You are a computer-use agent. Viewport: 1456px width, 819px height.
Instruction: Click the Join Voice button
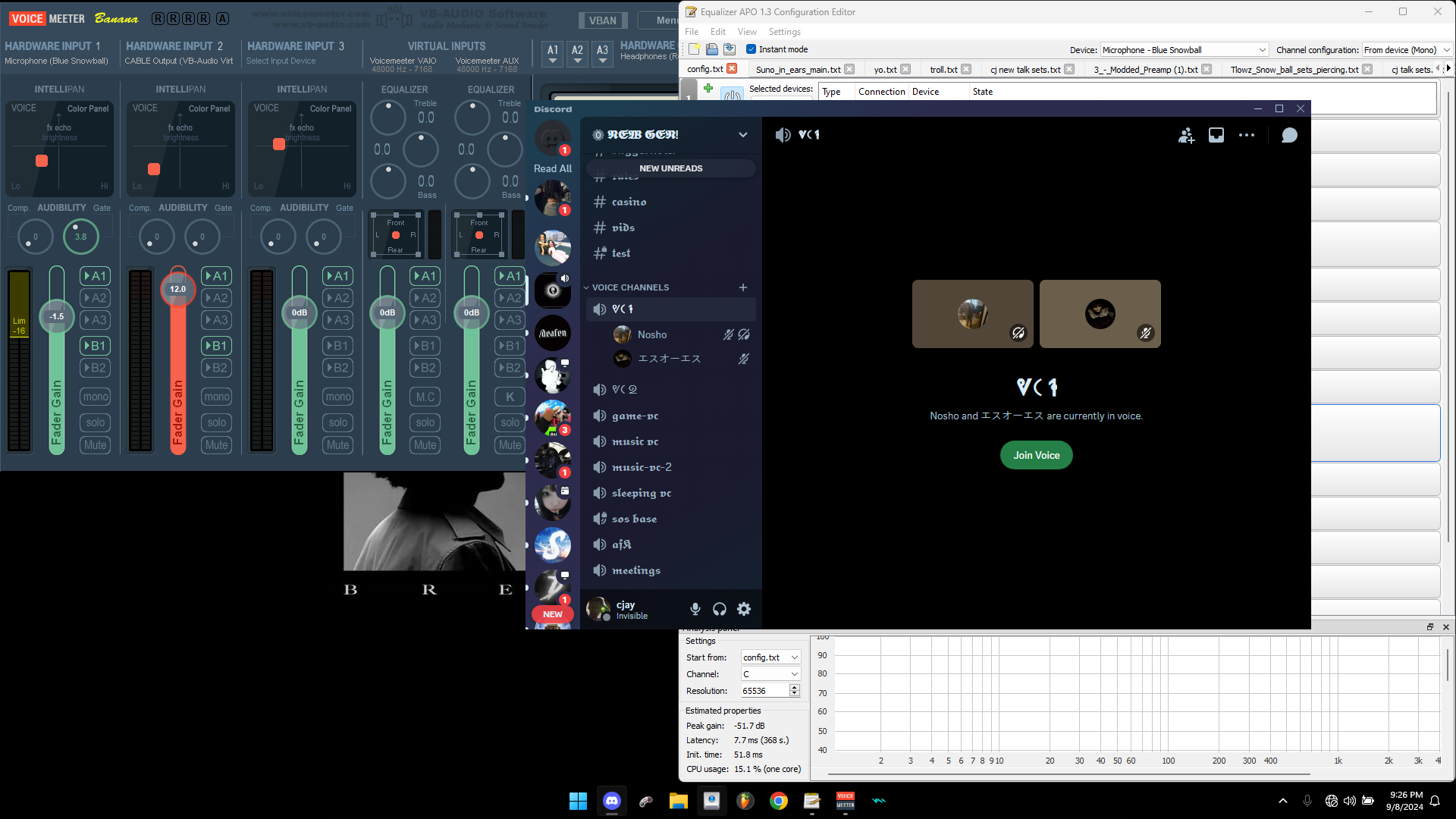click(1036, 455)
